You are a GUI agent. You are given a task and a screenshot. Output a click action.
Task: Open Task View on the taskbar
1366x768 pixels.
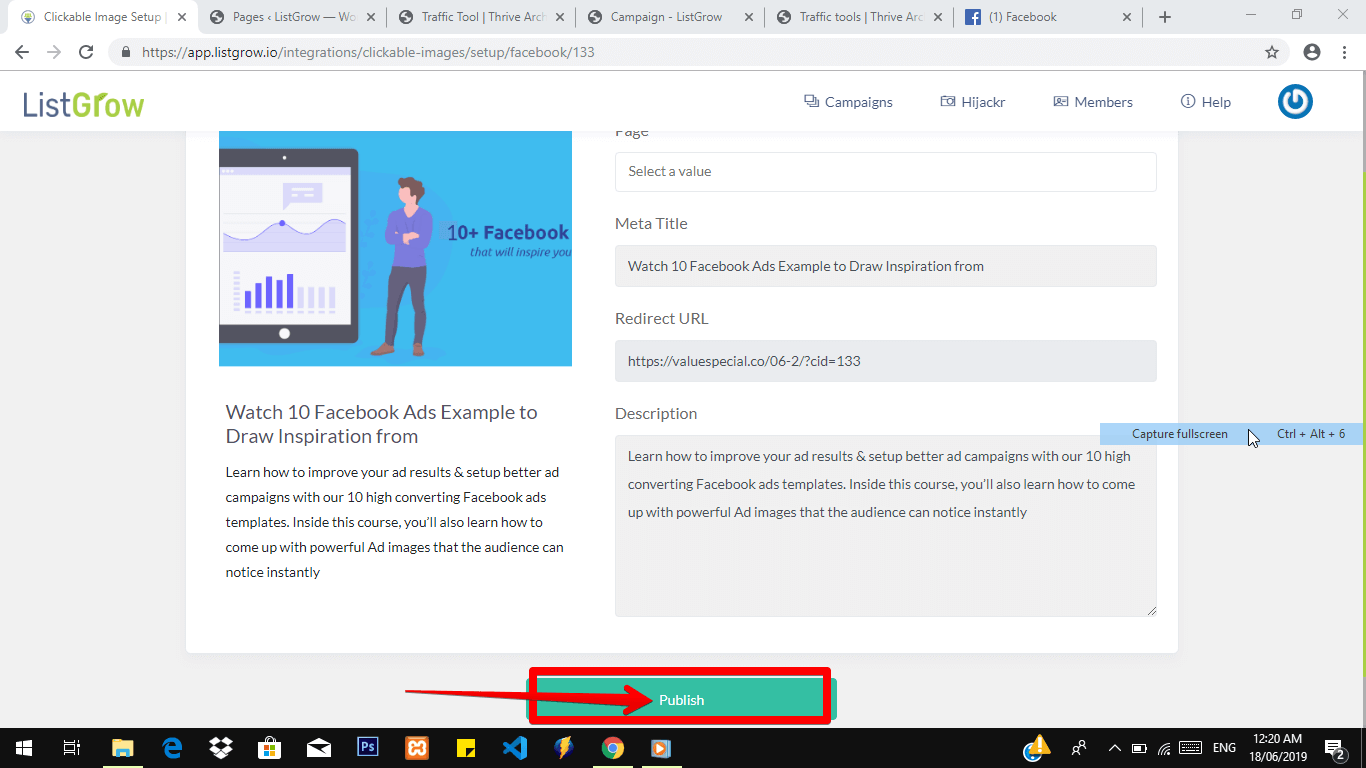pos(71,748)
